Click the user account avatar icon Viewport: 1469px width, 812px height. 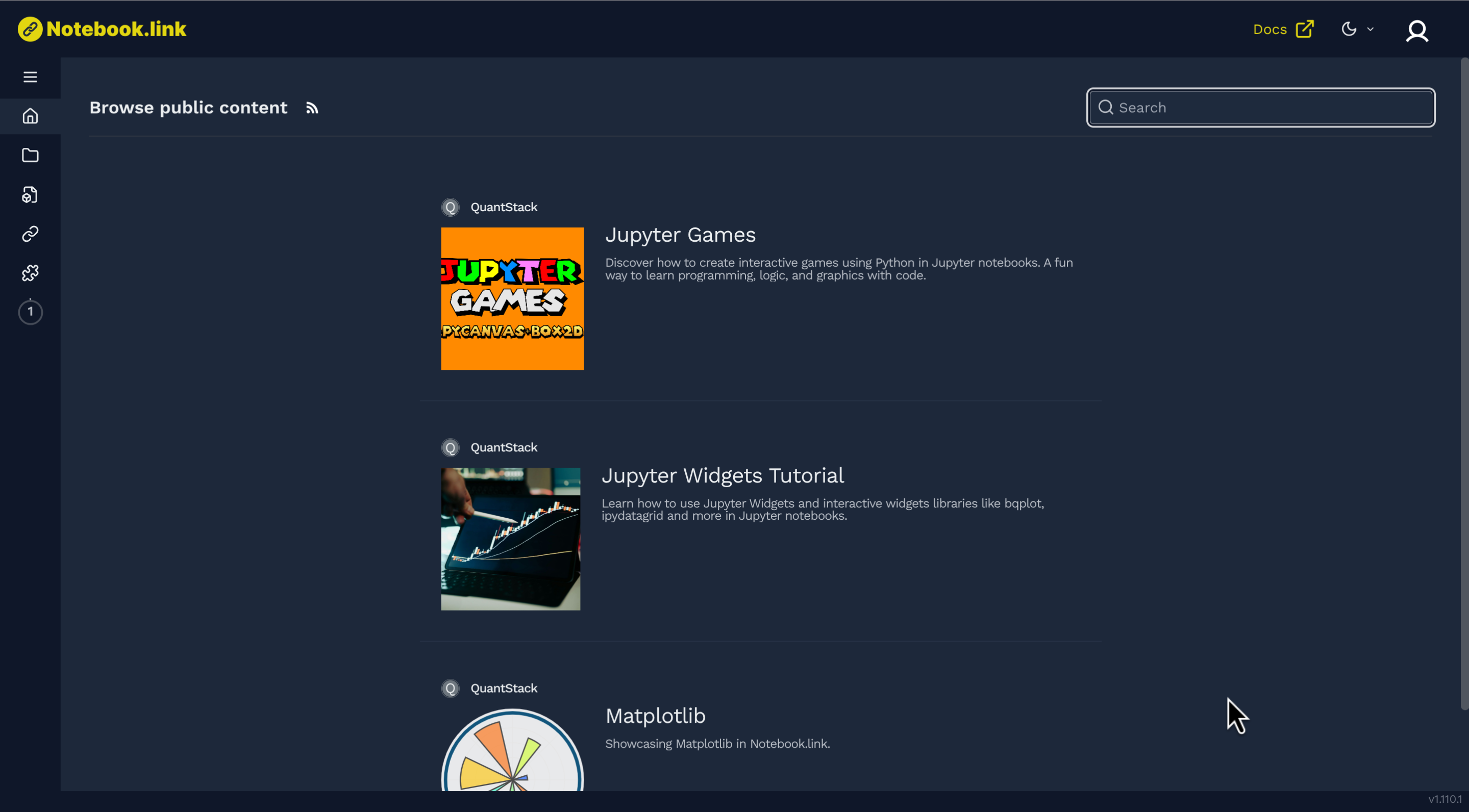click(1417, 31)
